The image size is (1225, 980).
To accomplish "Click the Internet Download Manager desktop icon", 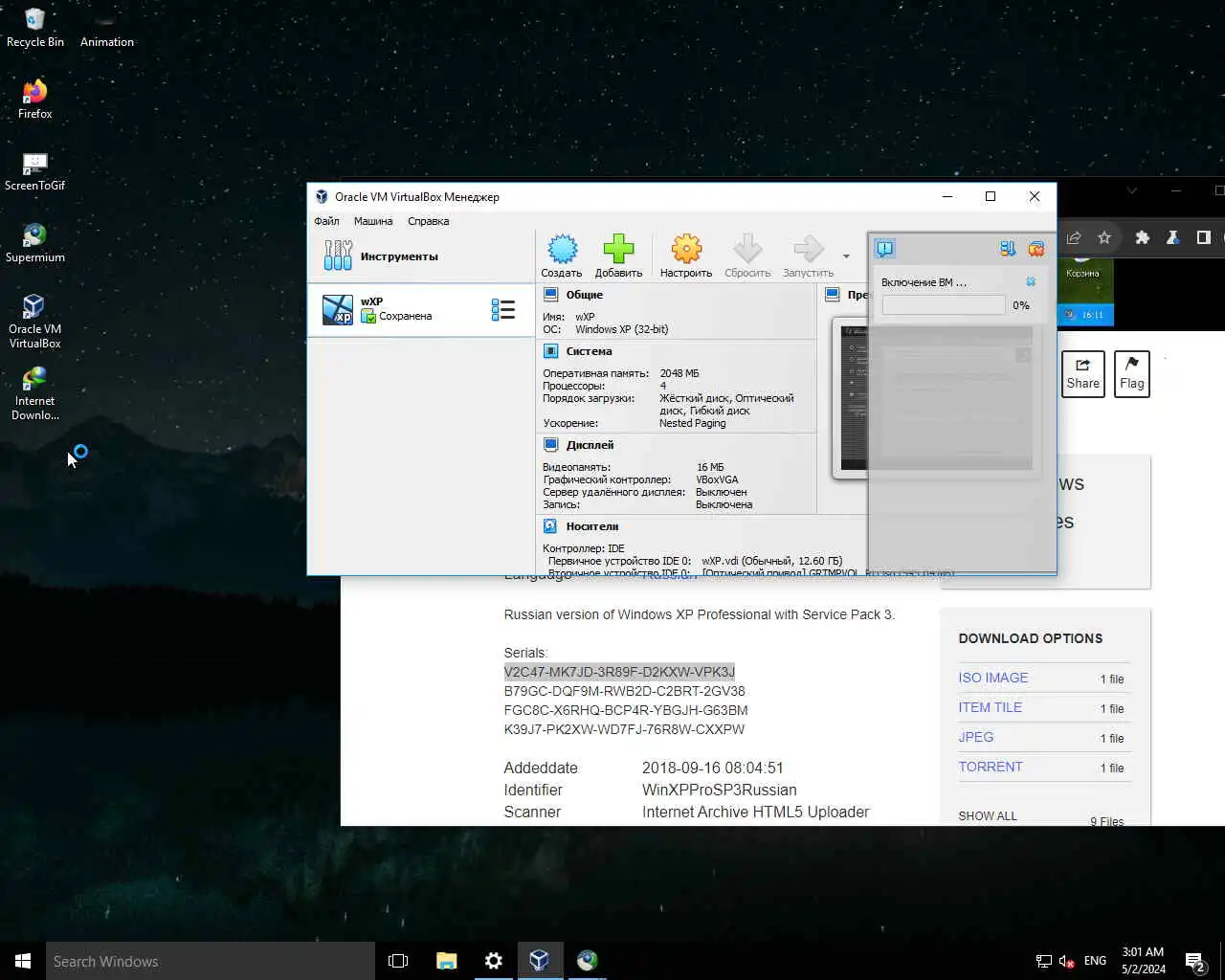I will (x=35, y=393).
